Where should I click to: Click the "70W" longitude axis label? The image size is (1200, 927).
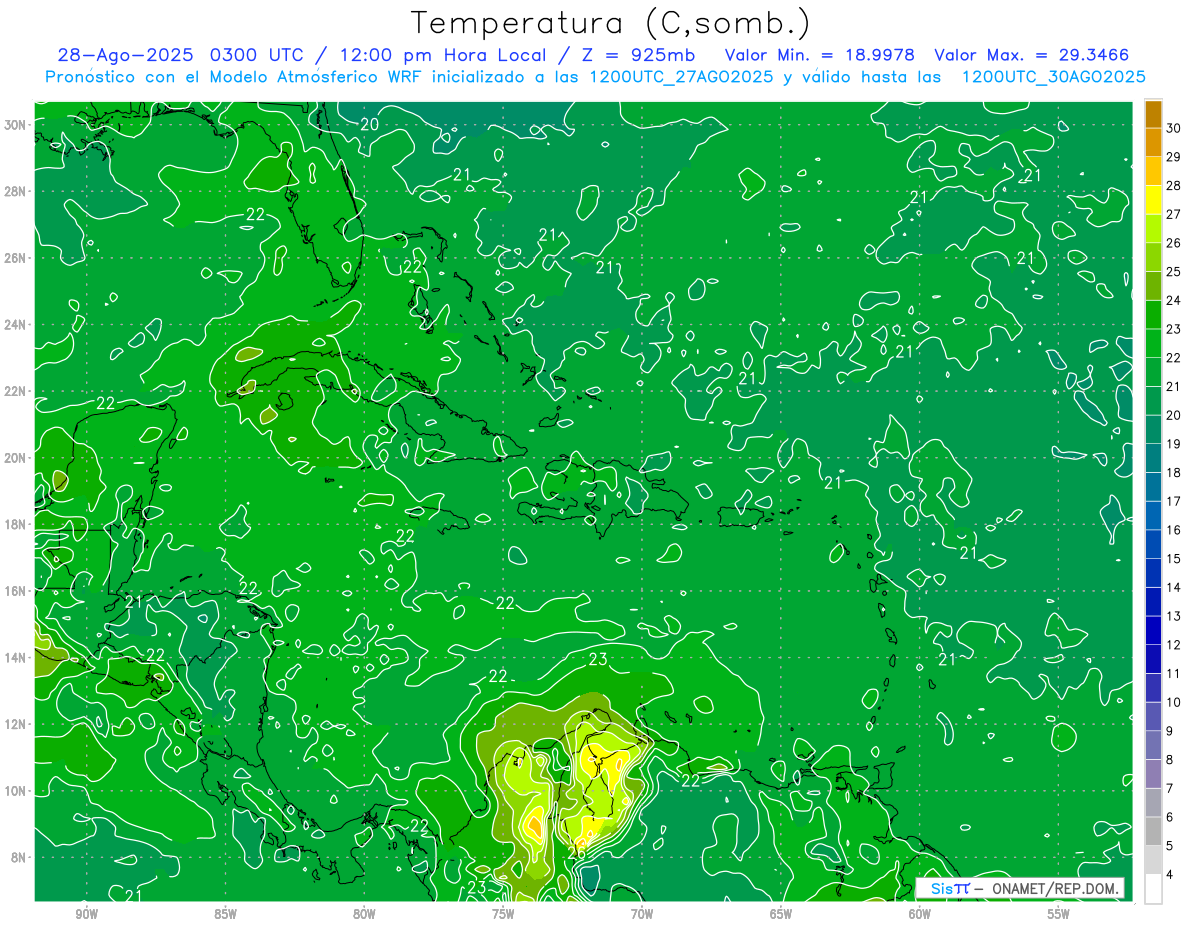[642, 912]
